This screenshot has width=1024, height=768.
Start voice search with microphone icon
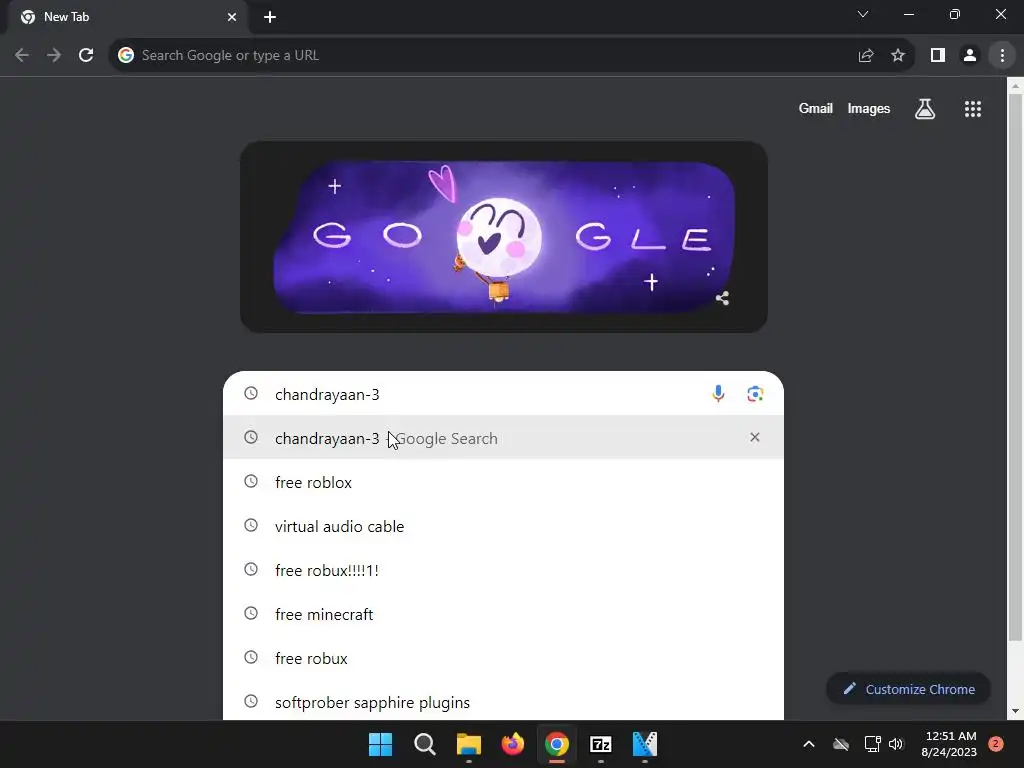tap(718, 394)
